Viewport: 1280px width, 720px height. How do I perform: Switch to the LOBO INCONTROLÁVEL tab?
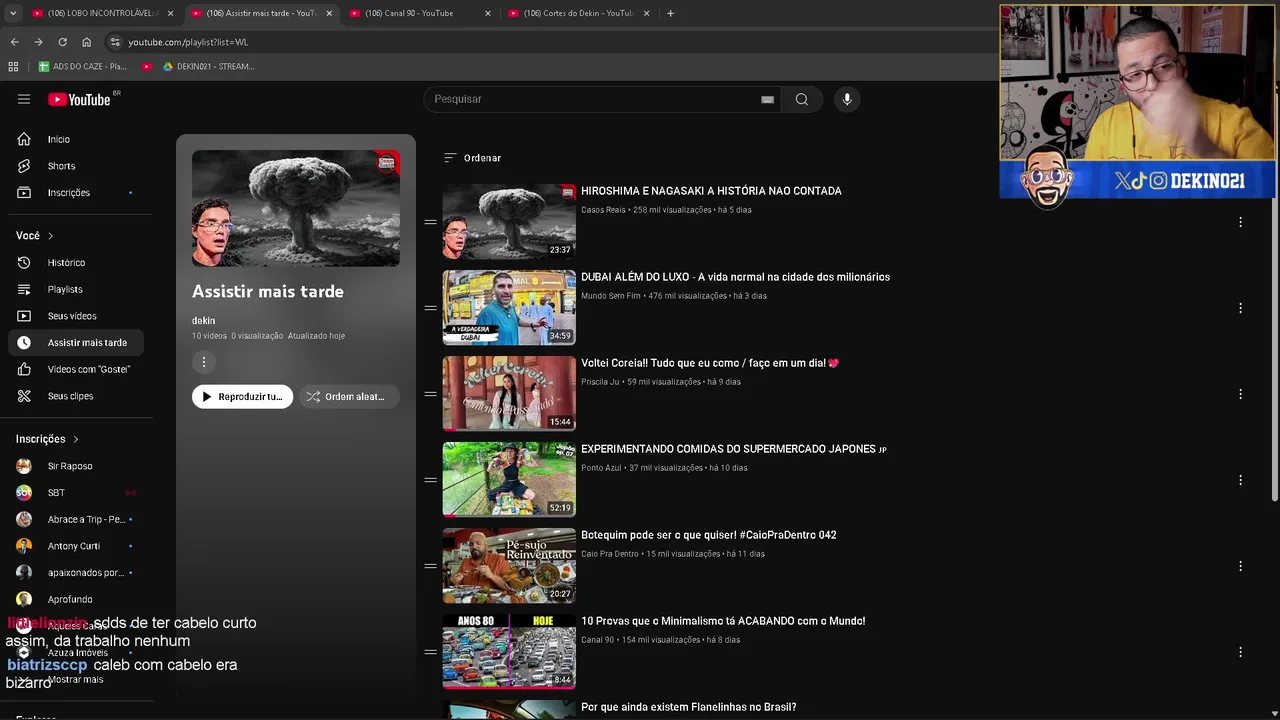click(x=102, y=13)
